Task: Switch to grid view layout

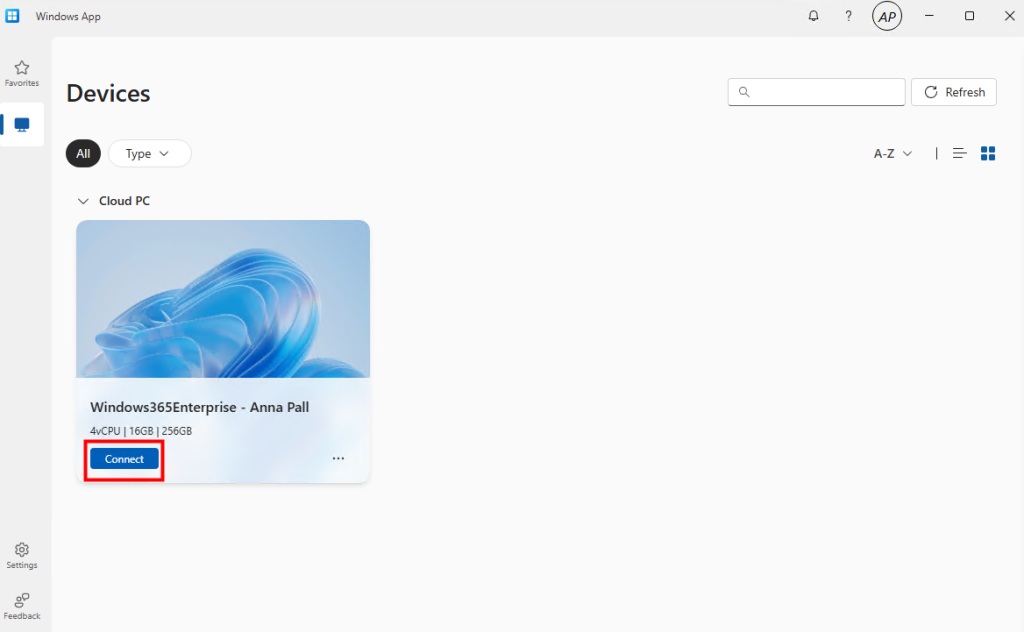Action: (988, 153)
